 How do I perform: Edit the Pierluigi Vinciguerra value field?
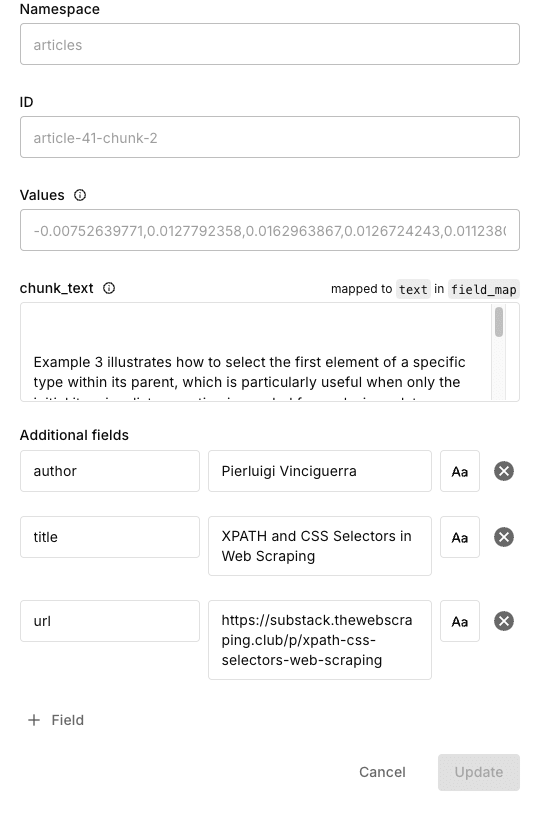point(320,471)
